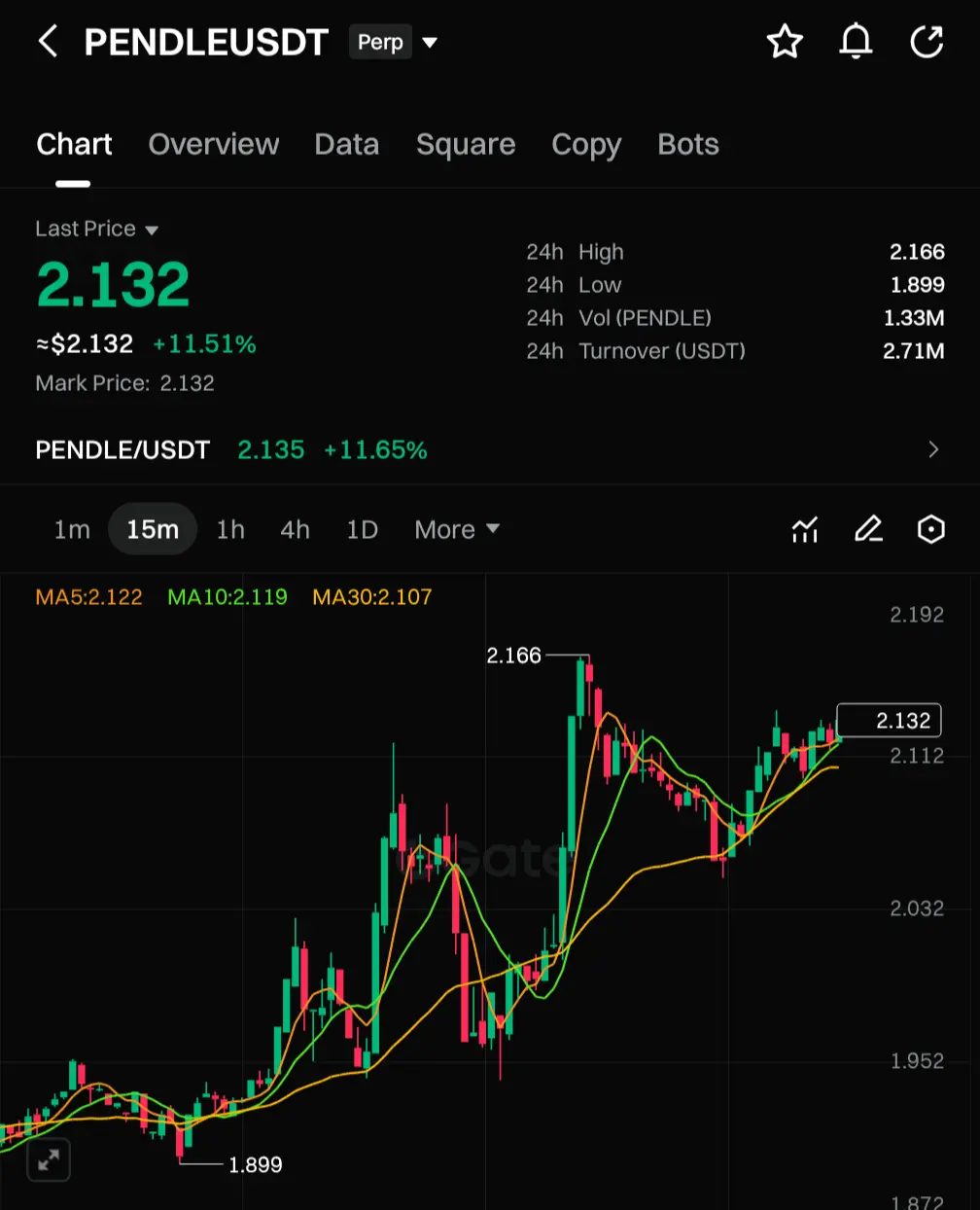Viewport: 980px width, 1210px height.
Task: Open chart settings hexagon icon
Action: (931, 529)
